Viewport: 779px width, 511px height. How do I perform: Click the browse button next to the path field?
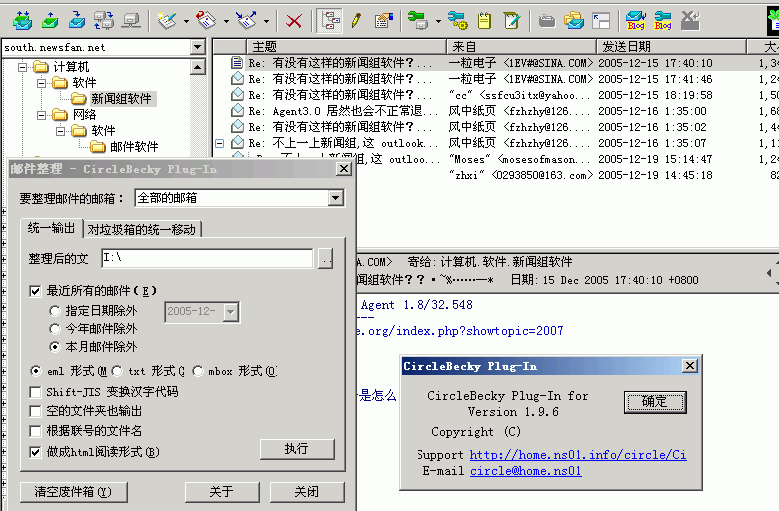pos(325,259)
